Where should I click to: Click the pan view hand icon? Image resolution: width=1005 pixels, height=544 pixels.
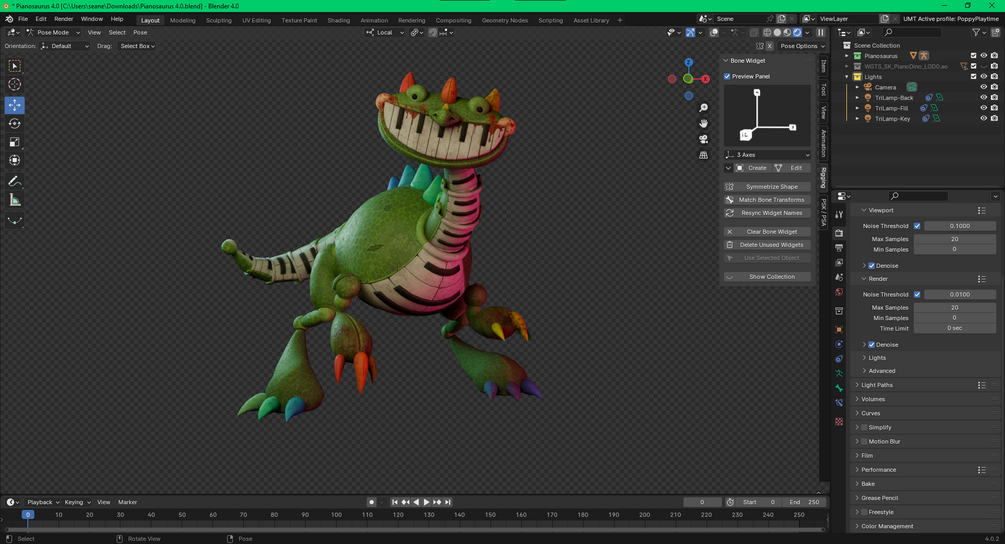(x=704, y=123)
